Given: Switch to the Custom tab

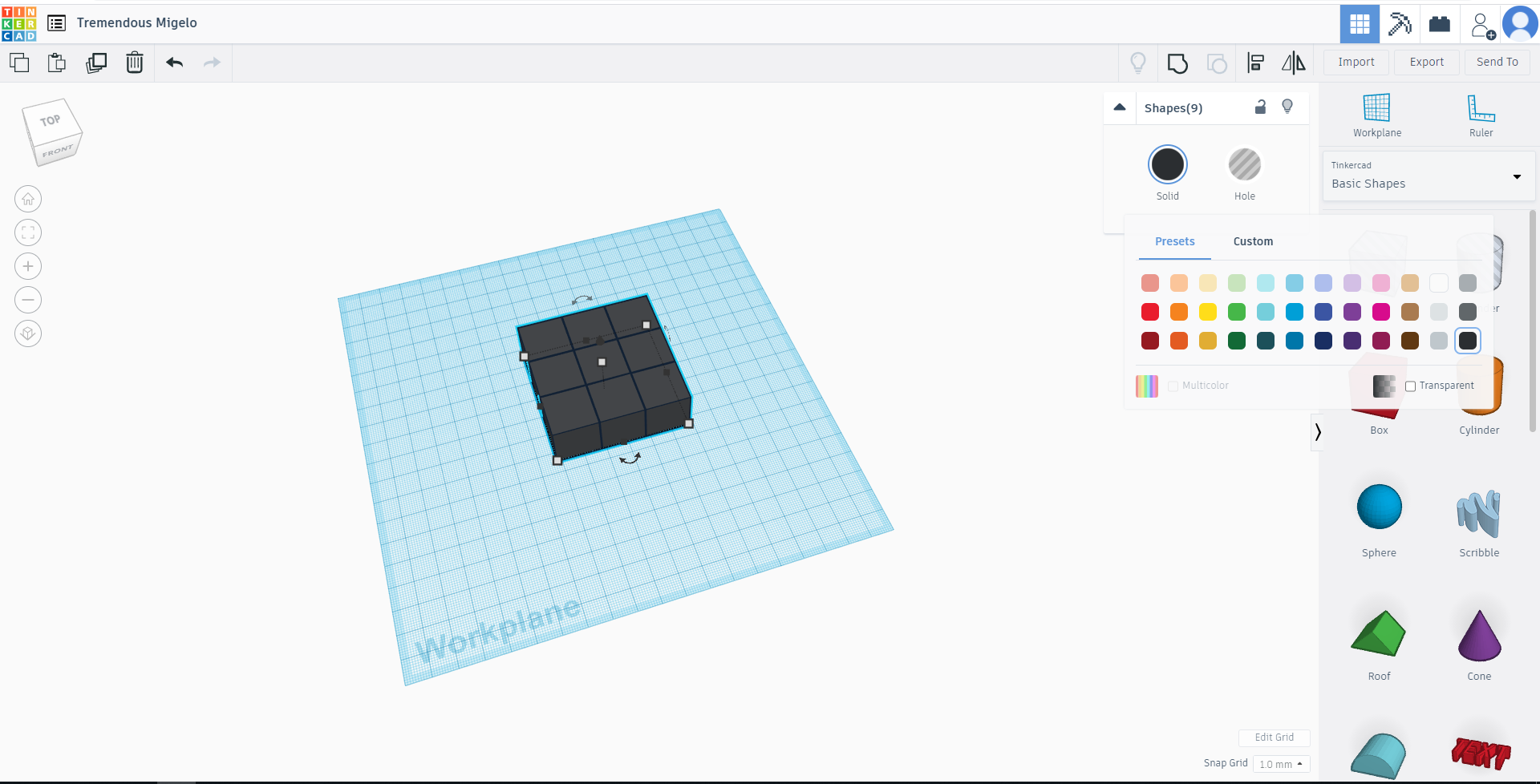Looking at the screenshot, I should pyautogui.click(x=1253, y=241).
